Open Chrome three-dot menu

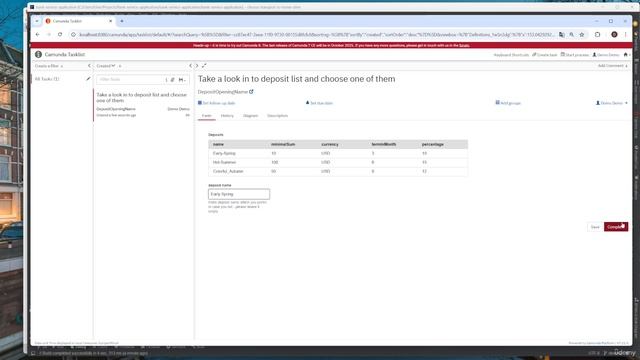tap(626, 35)
